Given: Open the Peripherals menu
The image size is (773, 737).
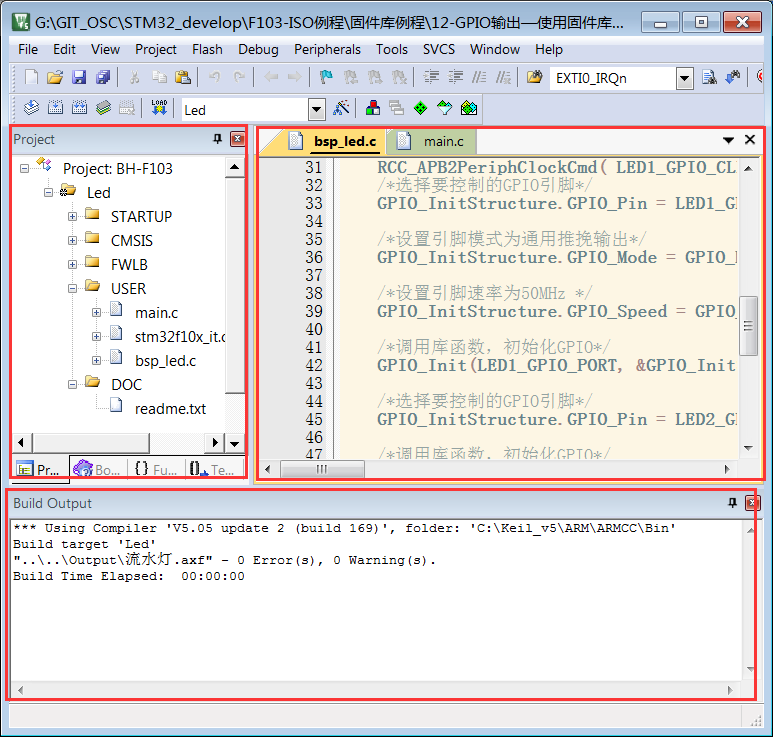Looking at the screenshot, I should click(x=327, y=49).
